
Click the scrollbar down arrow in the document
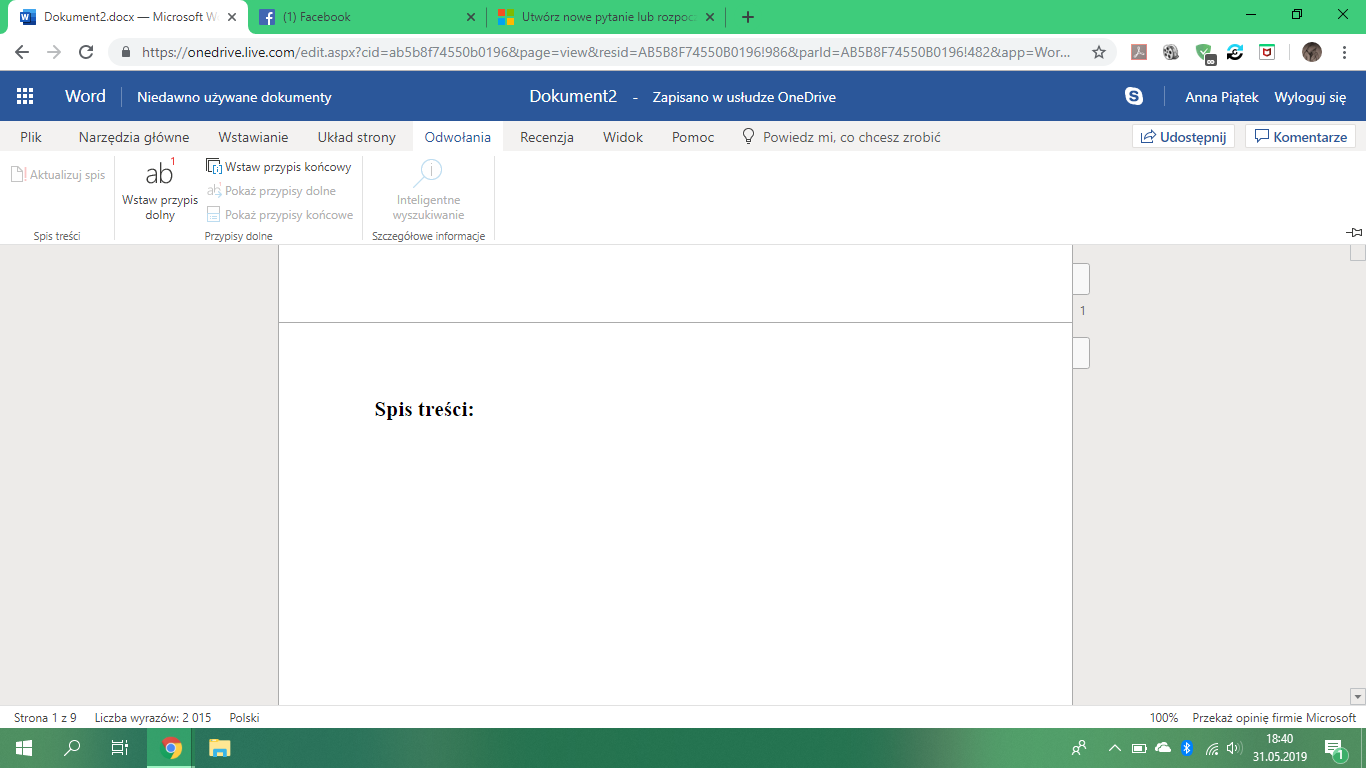1357,696
